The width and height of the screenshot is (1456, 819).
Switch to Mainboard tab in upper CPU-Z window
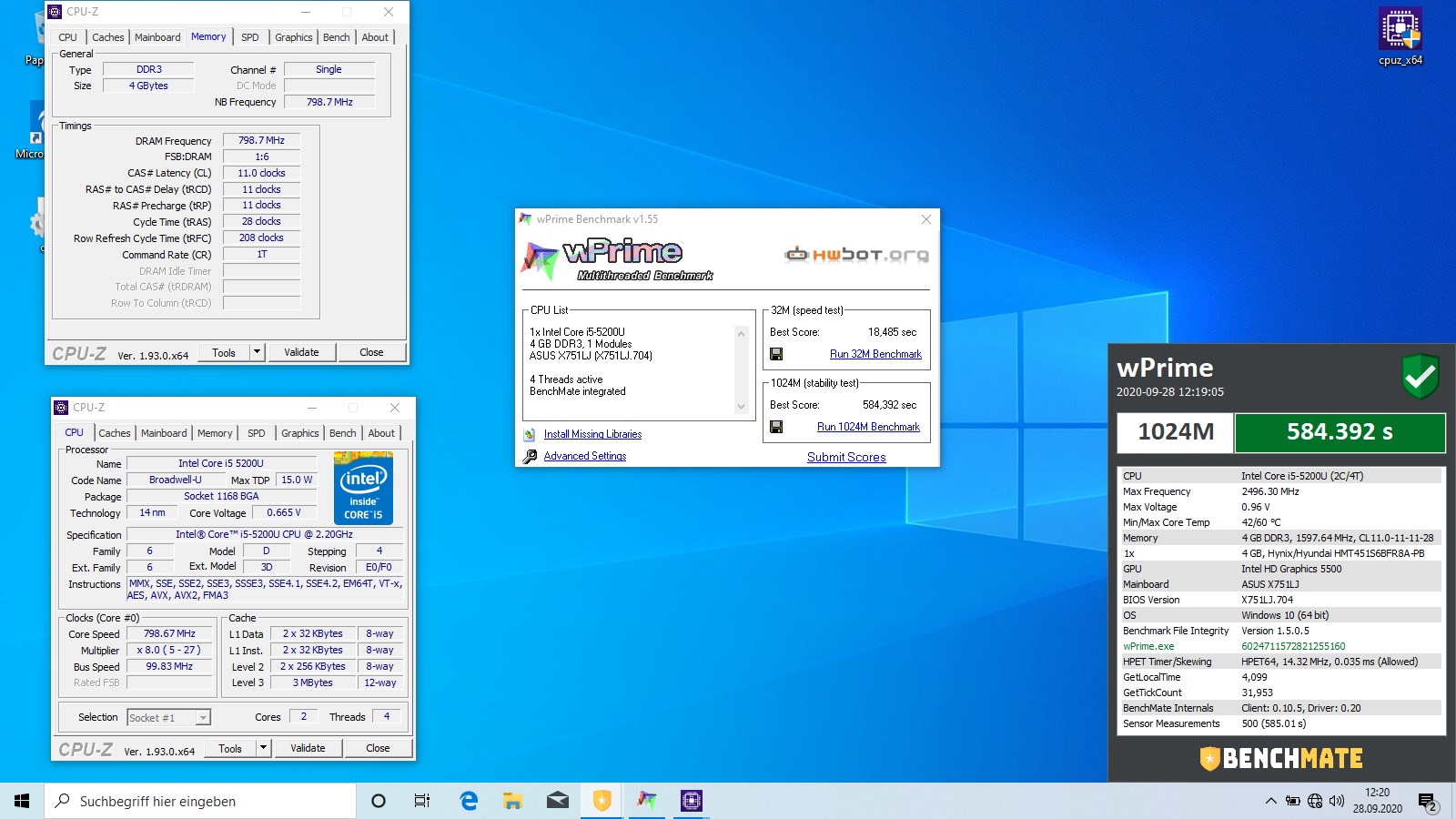[x=157, y=37]
